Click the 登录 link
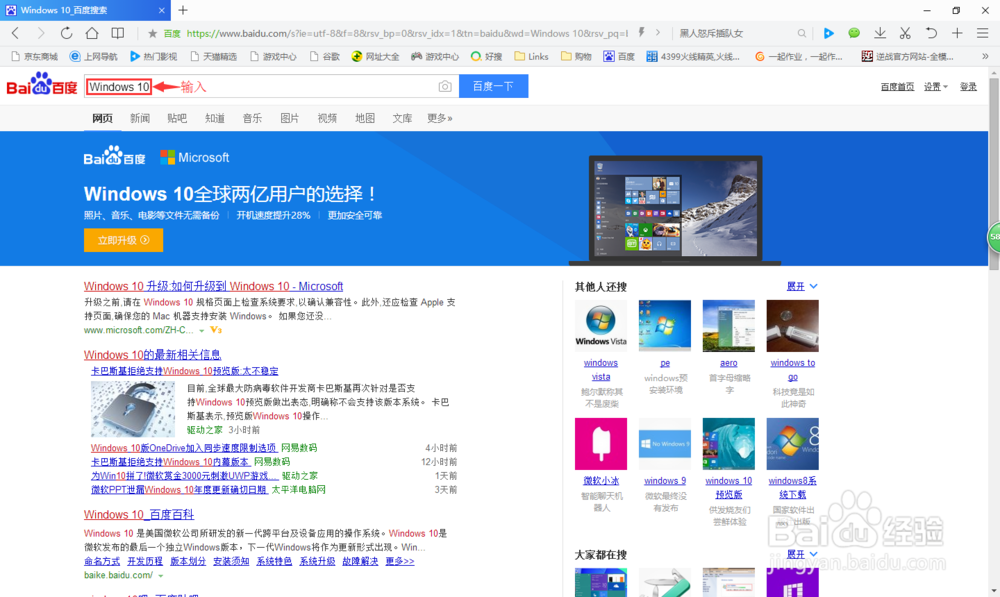 point(968,87)
